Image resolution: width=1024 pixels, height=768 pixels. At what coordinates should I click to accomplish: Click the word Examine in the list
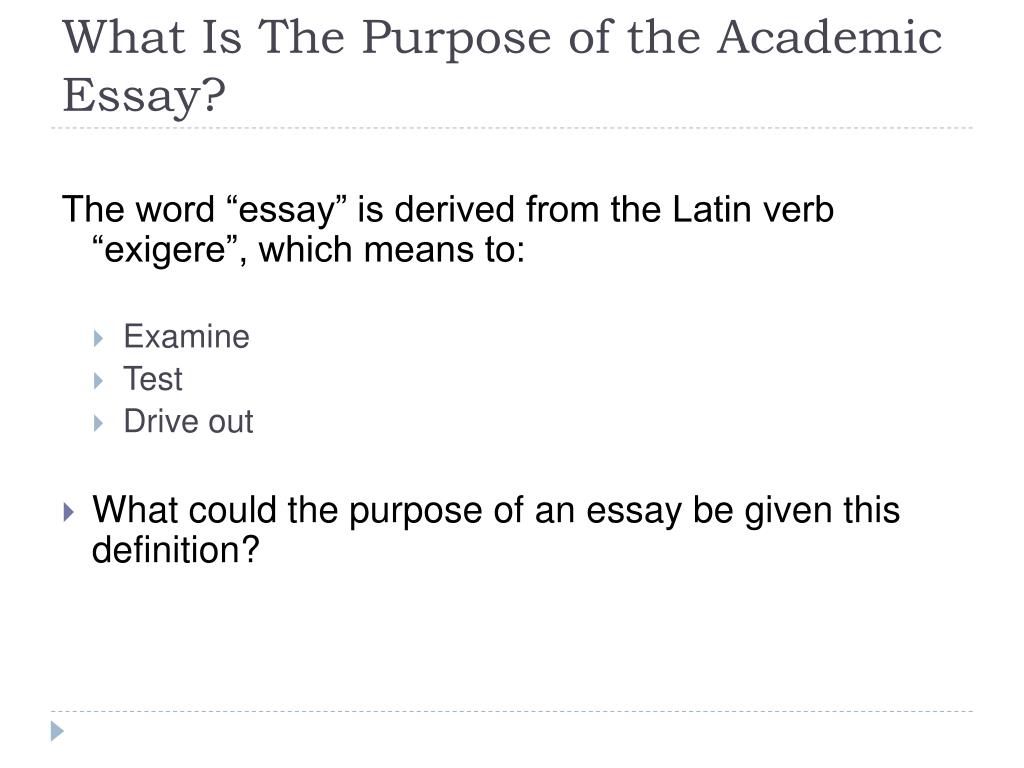pyautogui.click(x=187, y=337)
